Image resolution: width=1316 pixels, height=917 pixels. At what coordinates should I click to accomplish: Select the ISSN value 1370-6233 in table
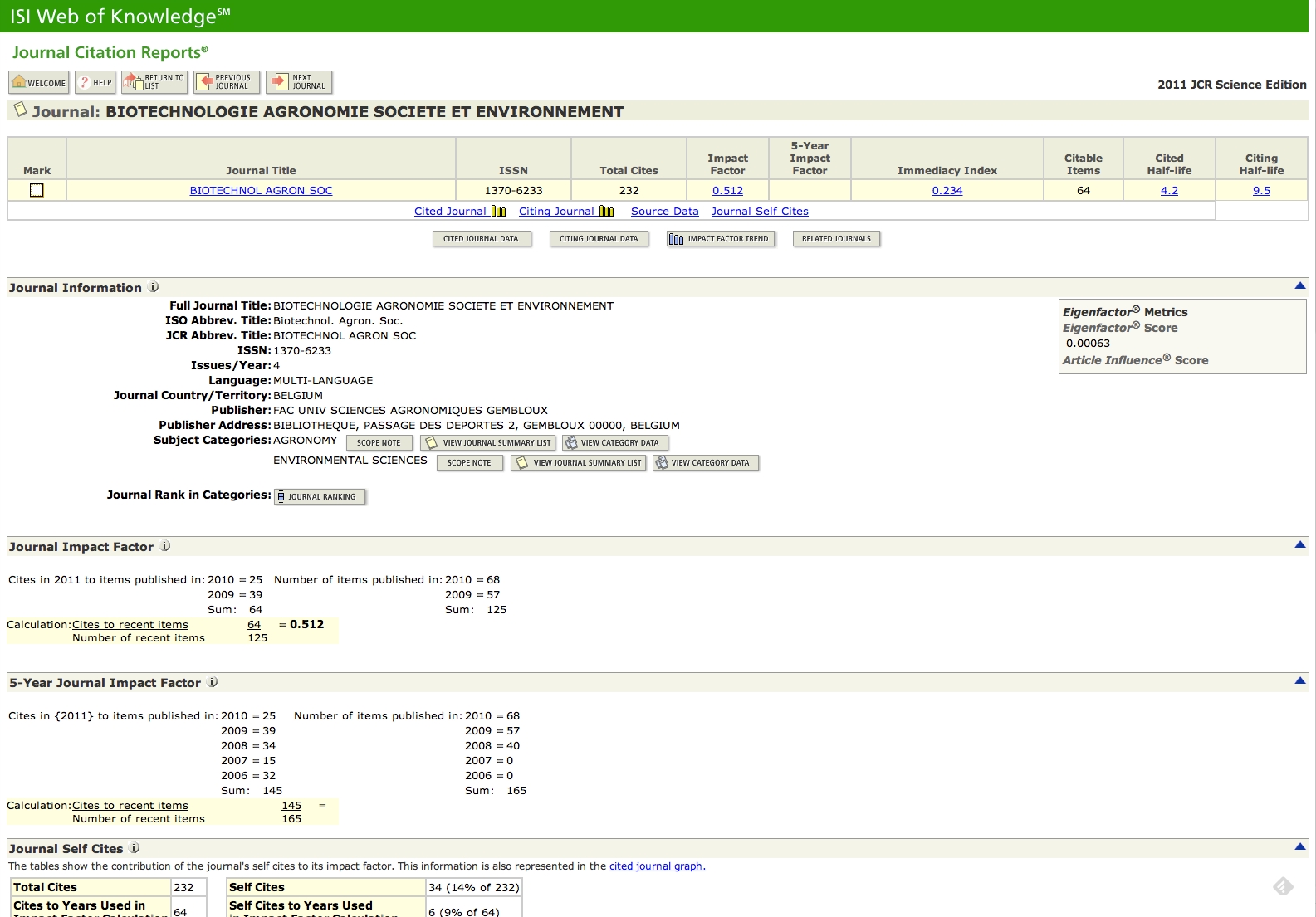coord(513,191)
